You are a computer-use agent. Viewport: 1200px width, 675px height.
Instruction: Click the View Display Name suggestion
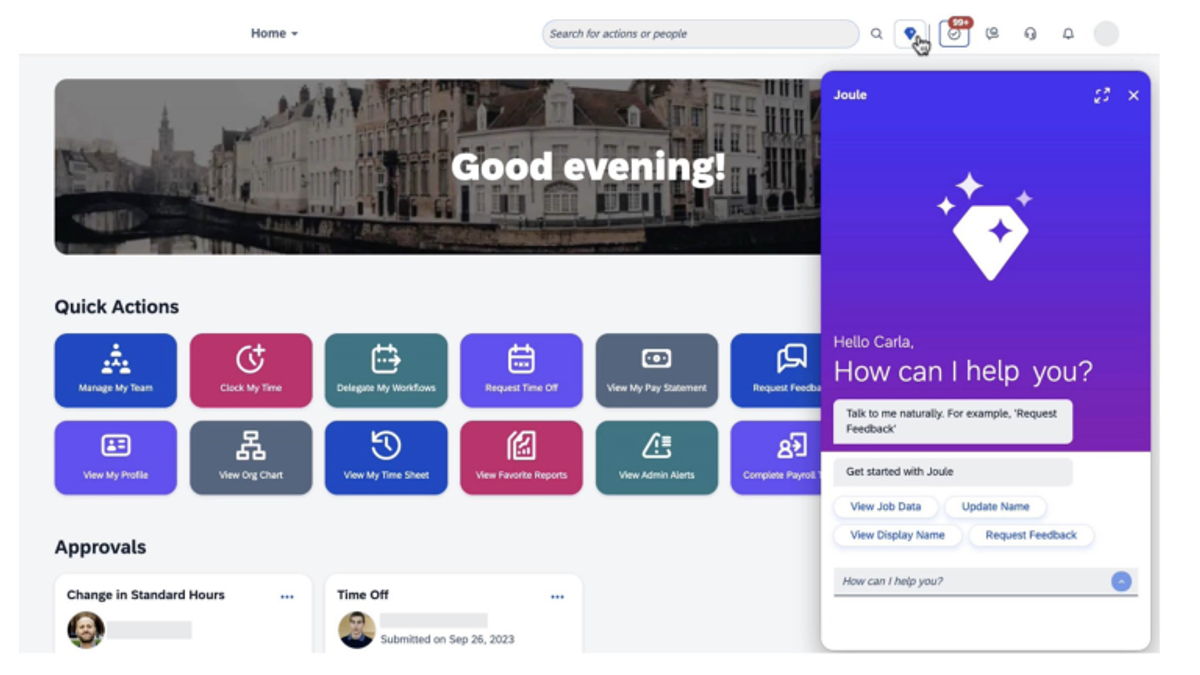coord(898,535)
